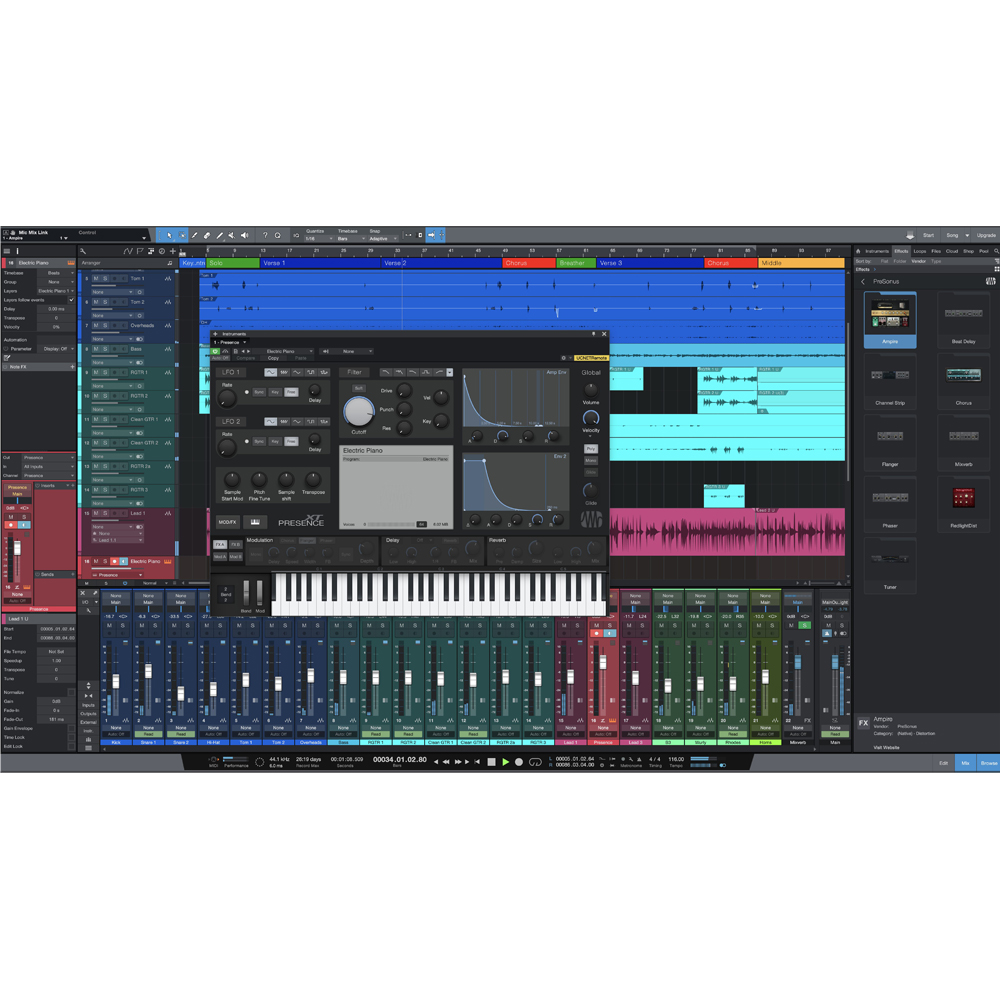Click the browser search magnifier icon

coord(996,251)
